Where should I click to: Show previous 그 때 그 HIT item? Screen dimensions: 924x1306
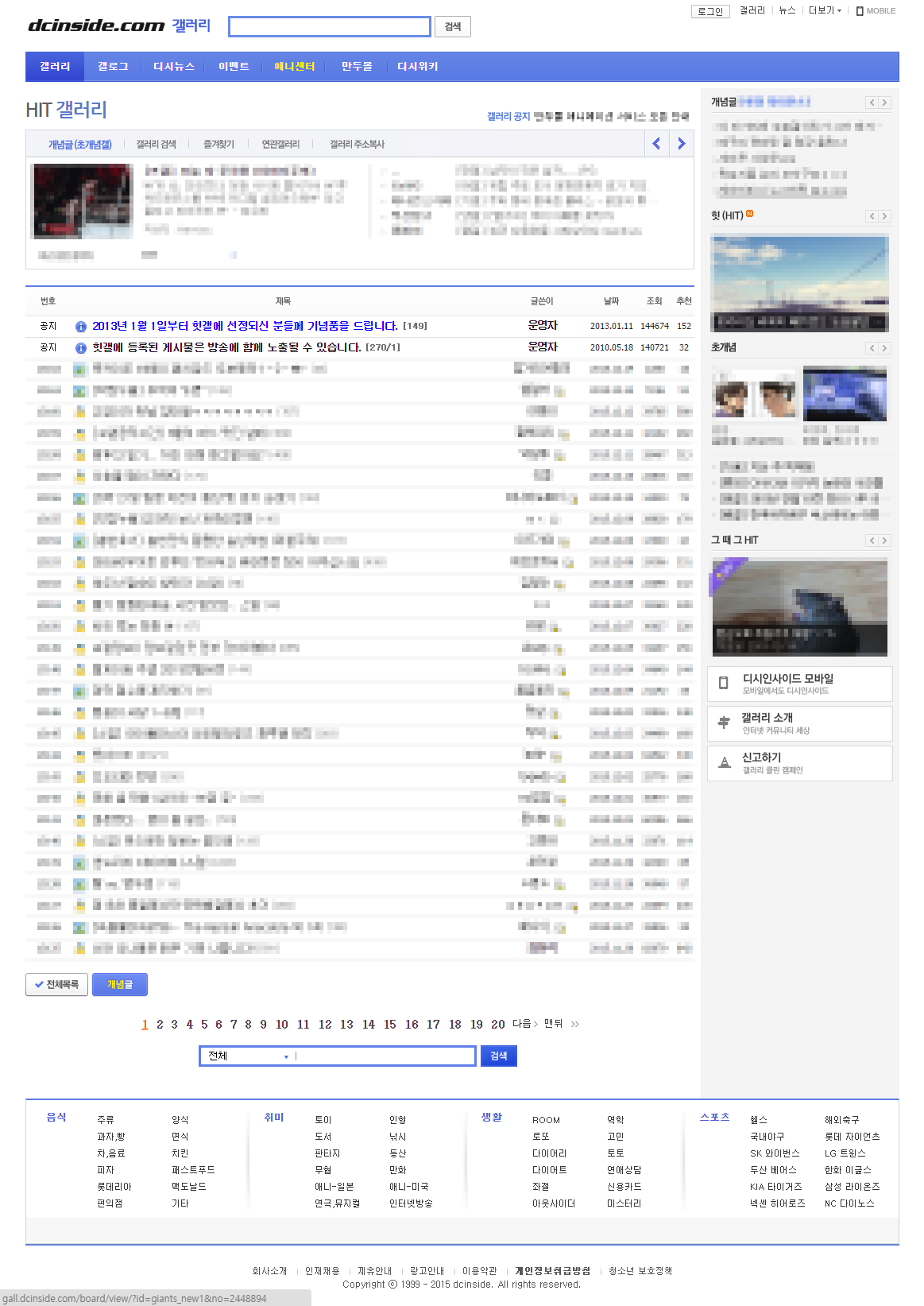coord(872,541)
